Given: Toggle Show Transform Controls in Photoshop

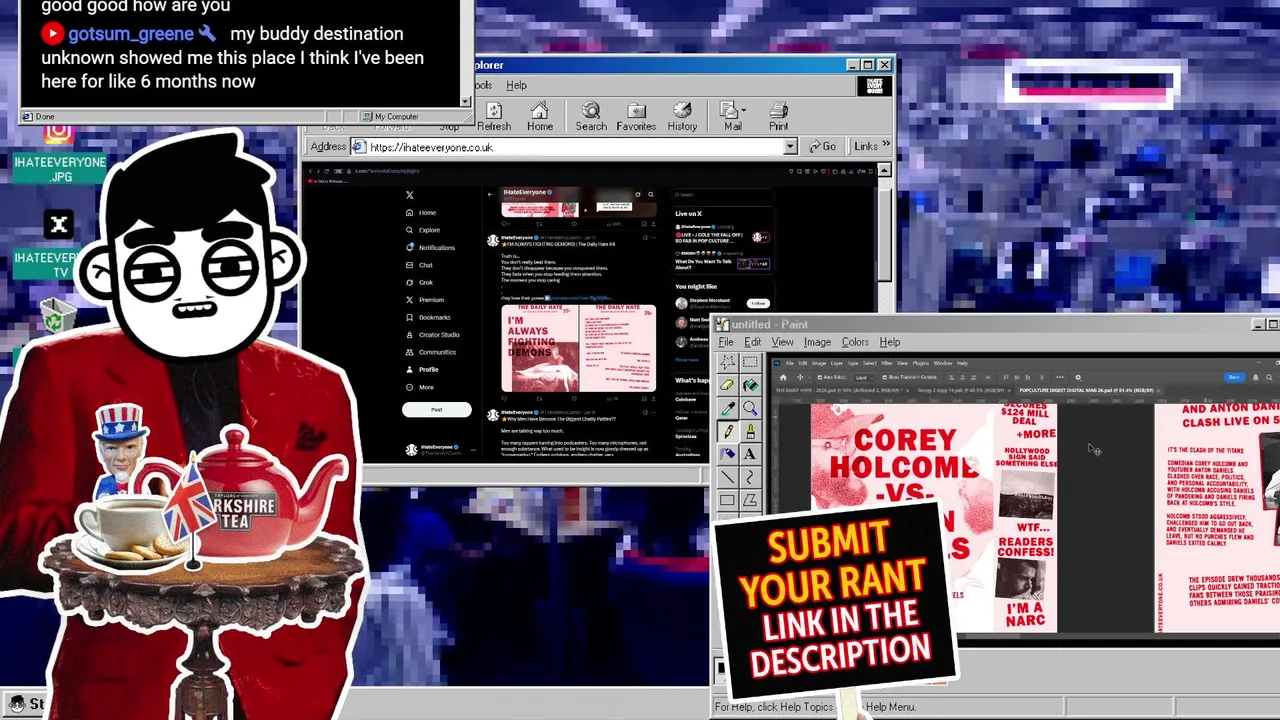Looking at the screenshot, I should [885, 377].
